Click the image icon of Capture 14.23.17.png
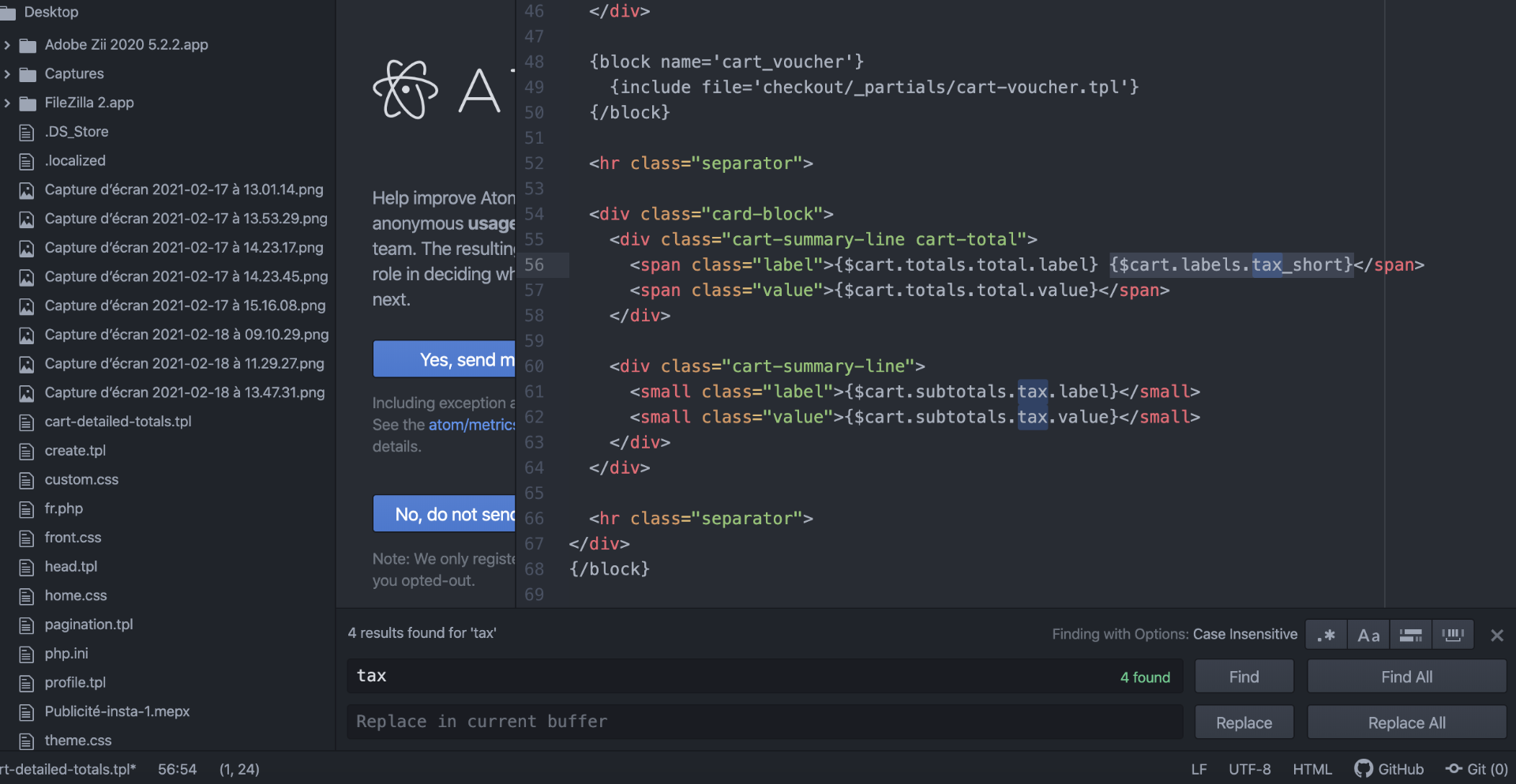 [x=27, y=248]
